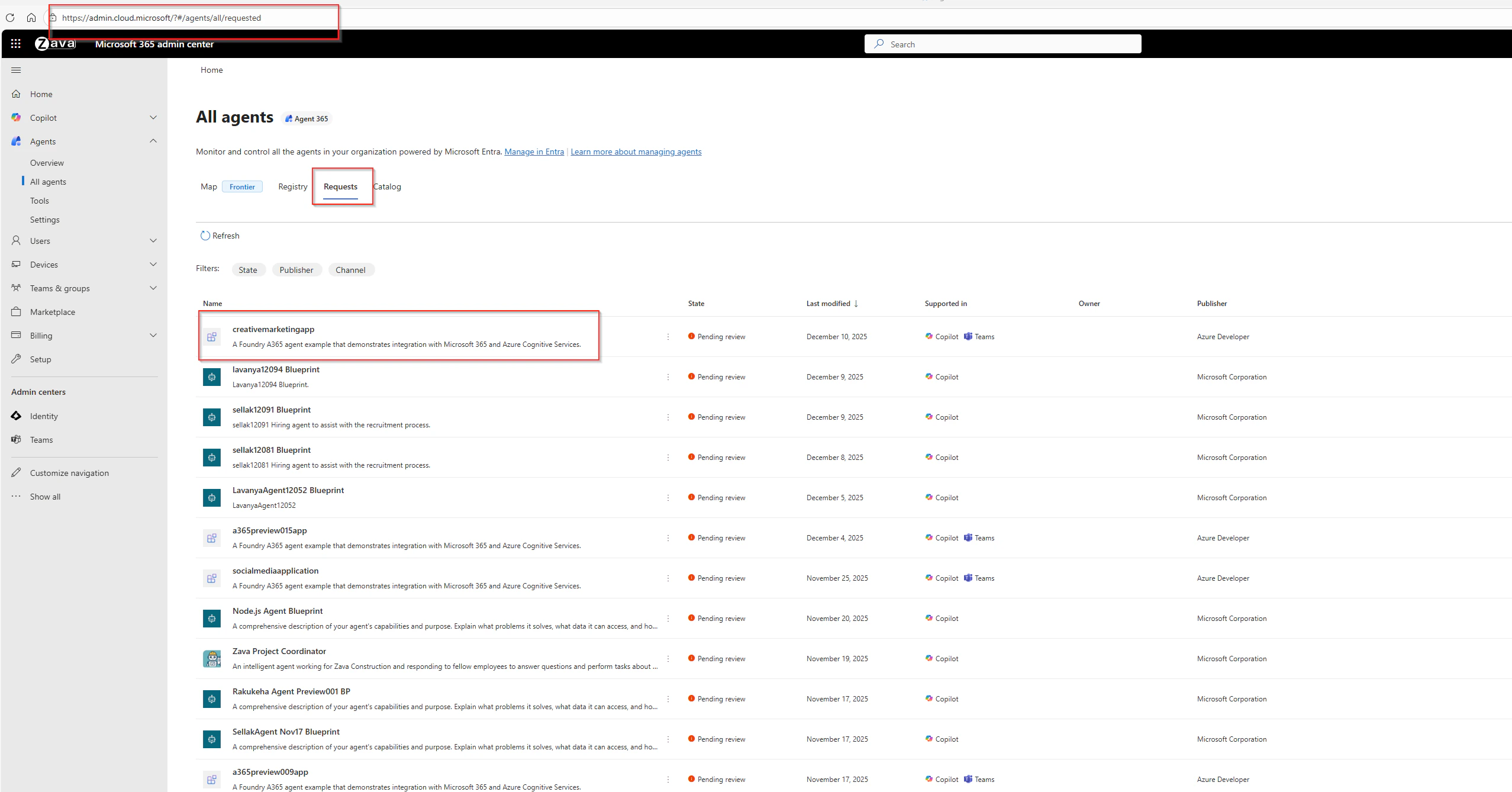Click the Refresh circular arrow icon
Viewport: 1512px width, 792px height.
205,236
